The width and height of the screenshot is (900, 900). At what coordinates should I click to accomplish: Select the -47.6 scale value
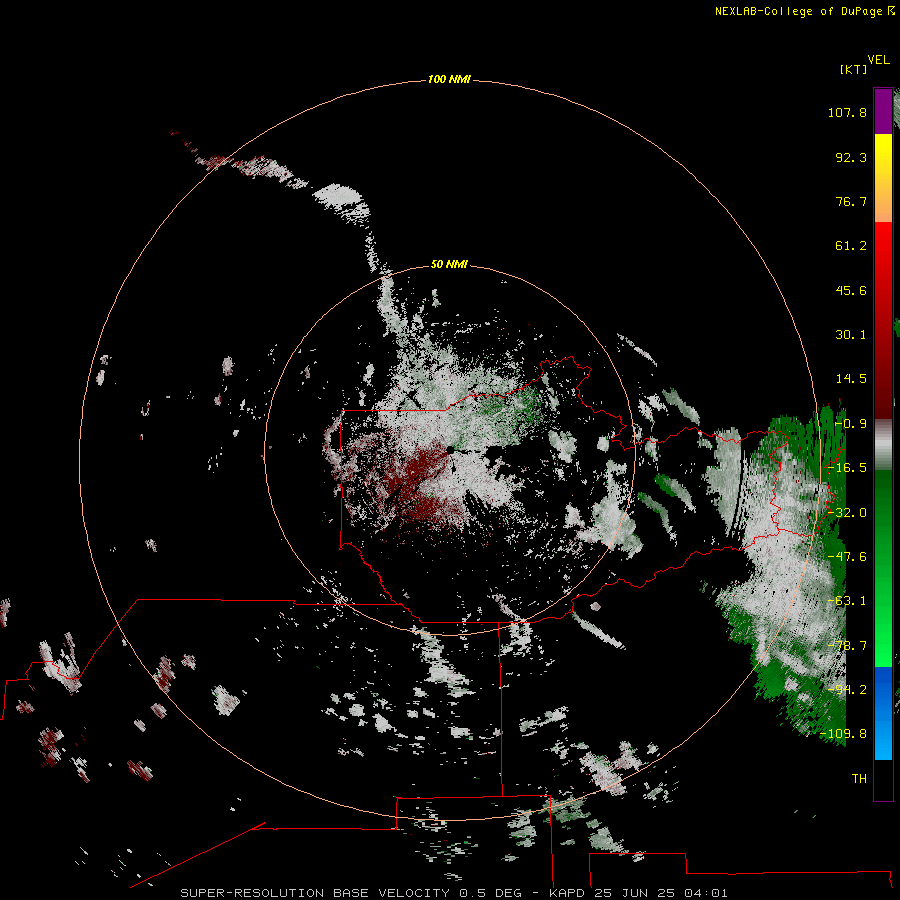847,557
